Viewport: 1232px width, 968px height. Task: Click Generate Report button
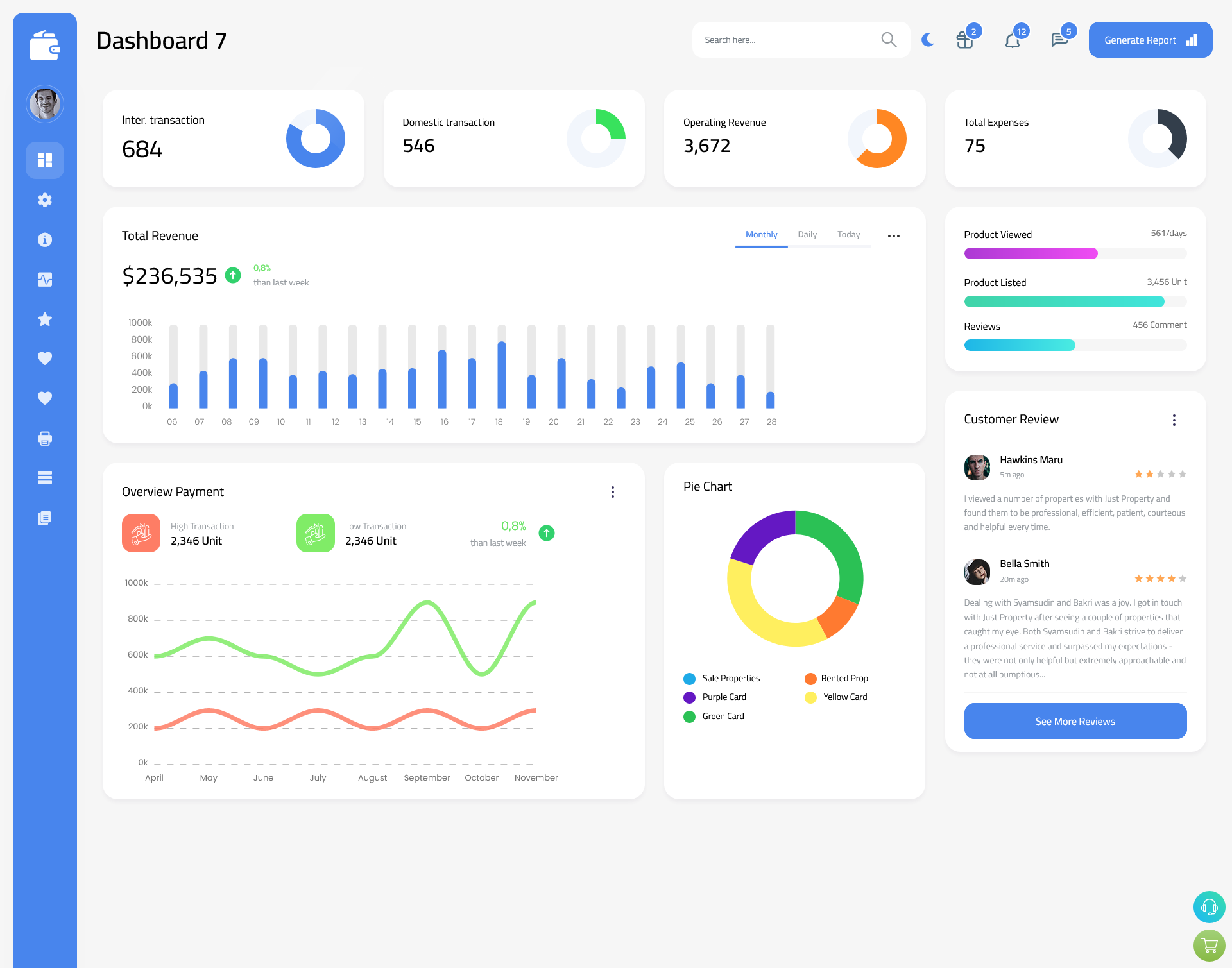1149,39
